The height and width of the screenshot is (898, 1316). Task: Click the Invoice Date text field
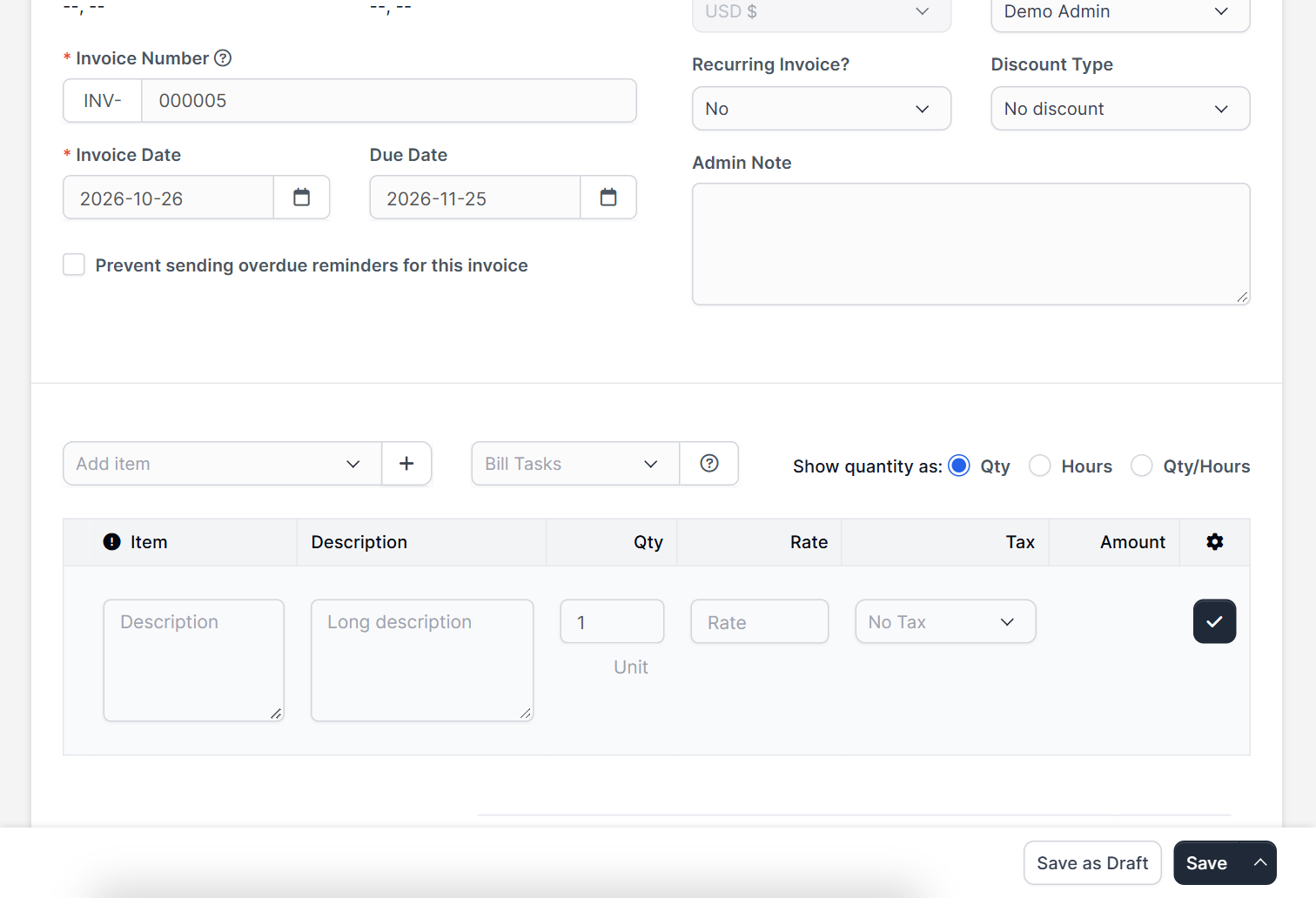(169, 198)
